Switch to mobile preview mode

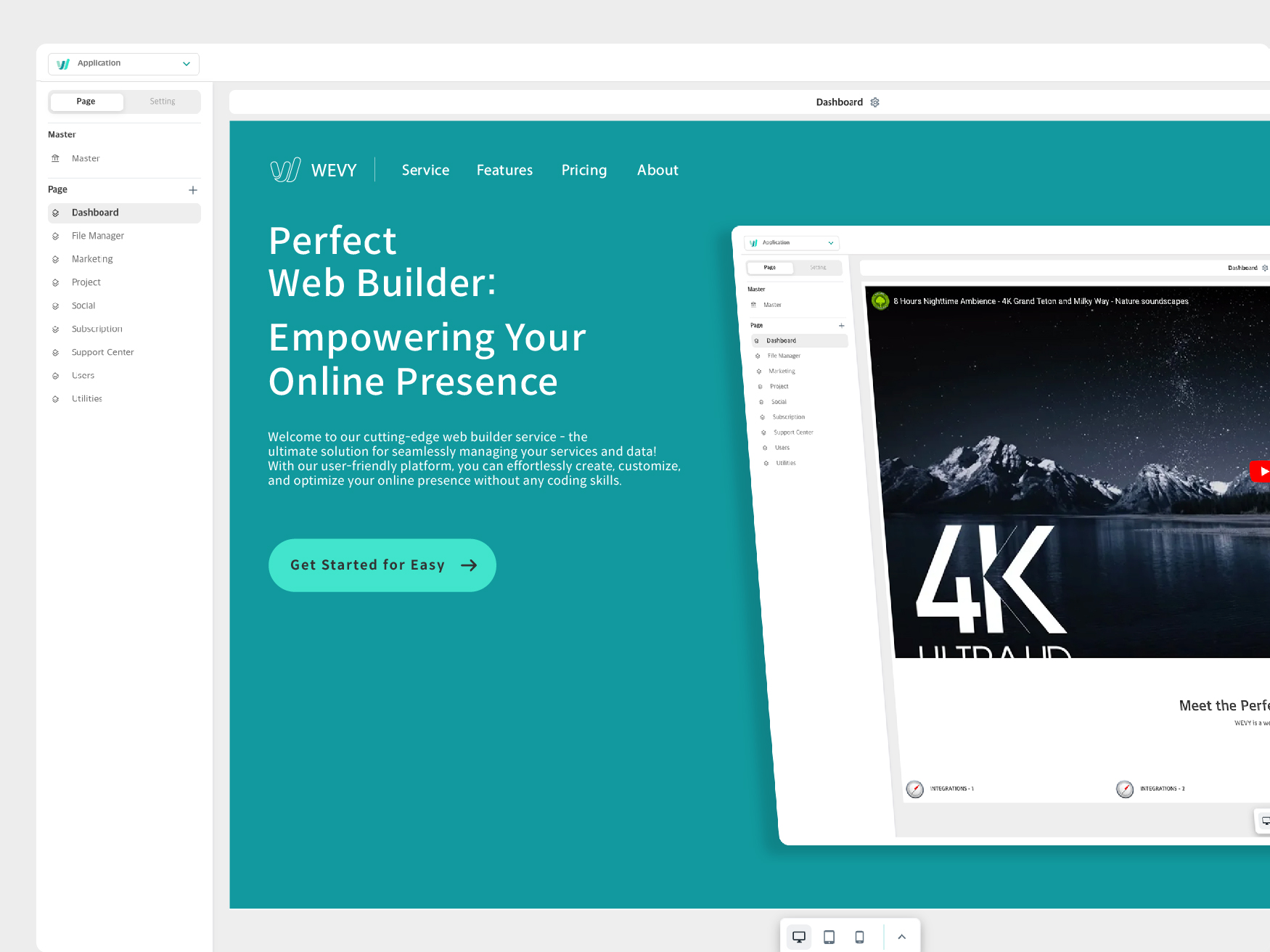tap(859, 937)
